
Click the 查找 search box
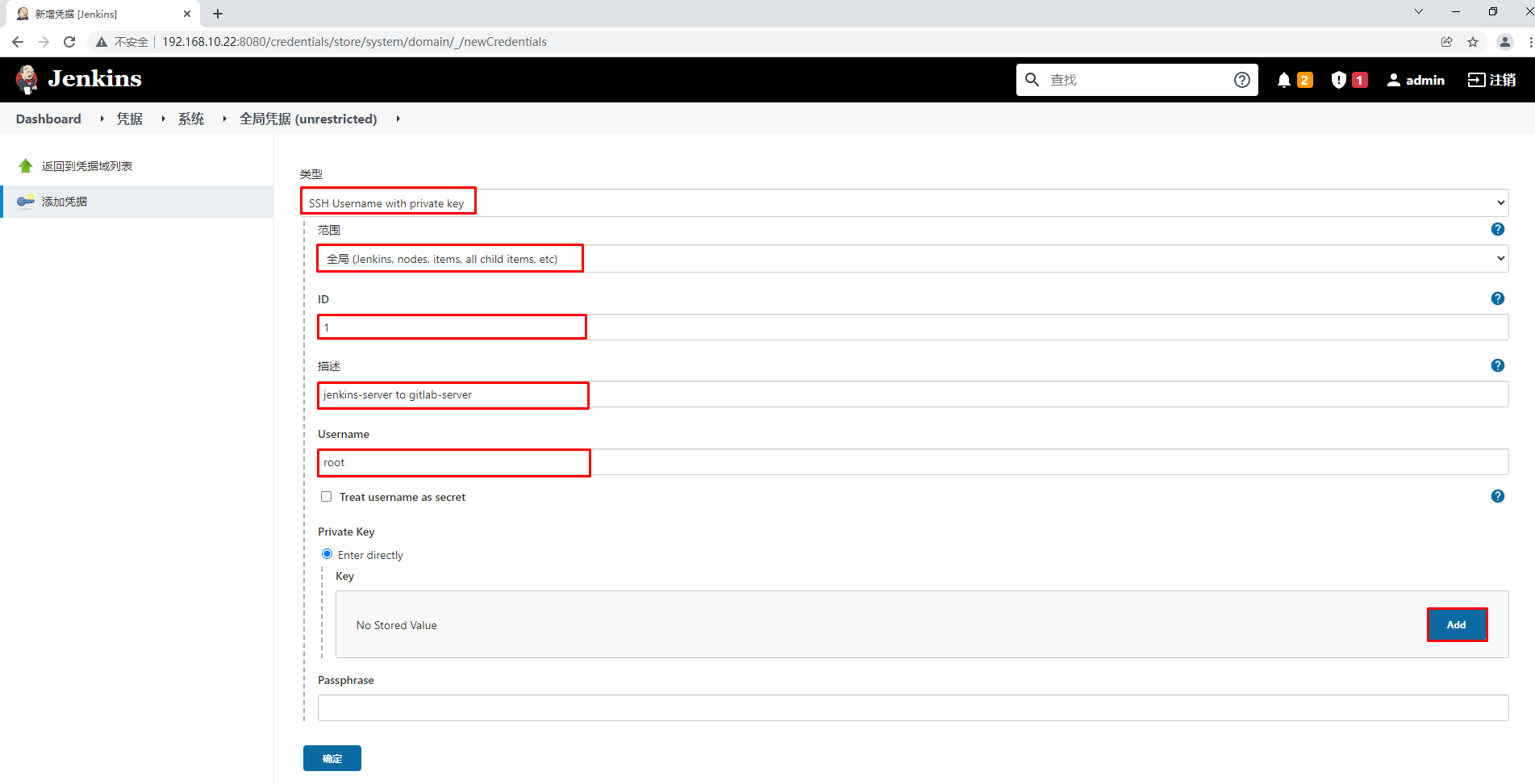tap(1137, 80)
